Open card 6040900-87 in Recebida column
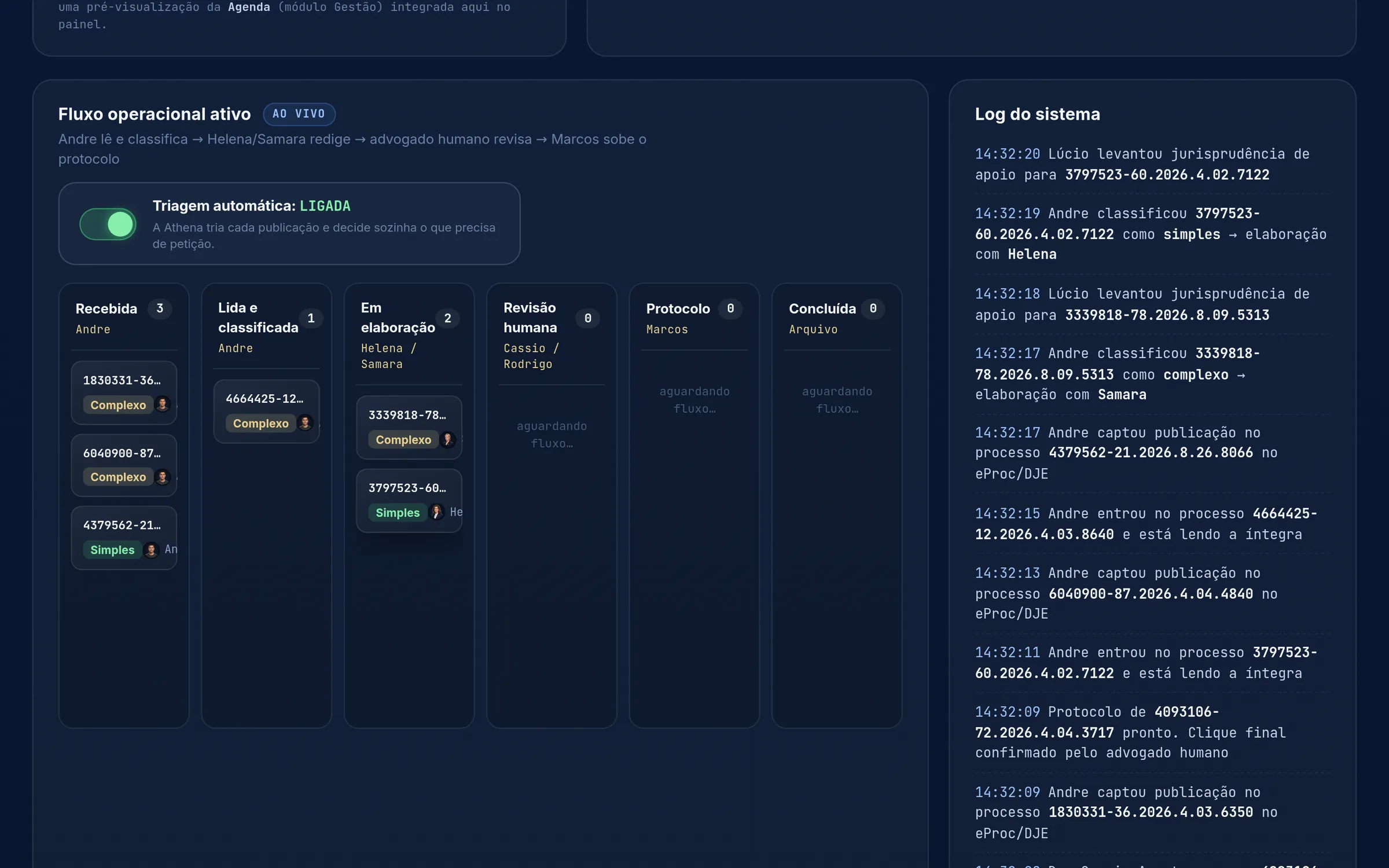 (124, 465)
